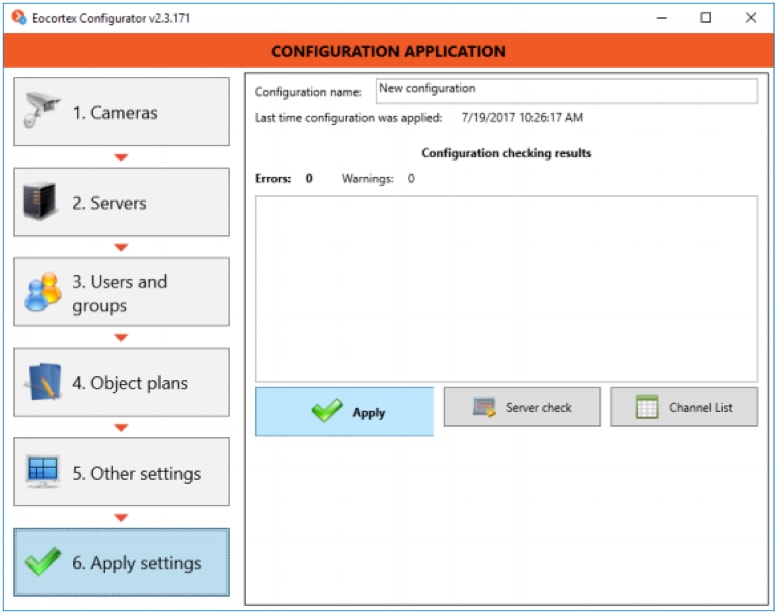Select the server rack icon for Servers

pyautogui.click(x=42, y=202)
